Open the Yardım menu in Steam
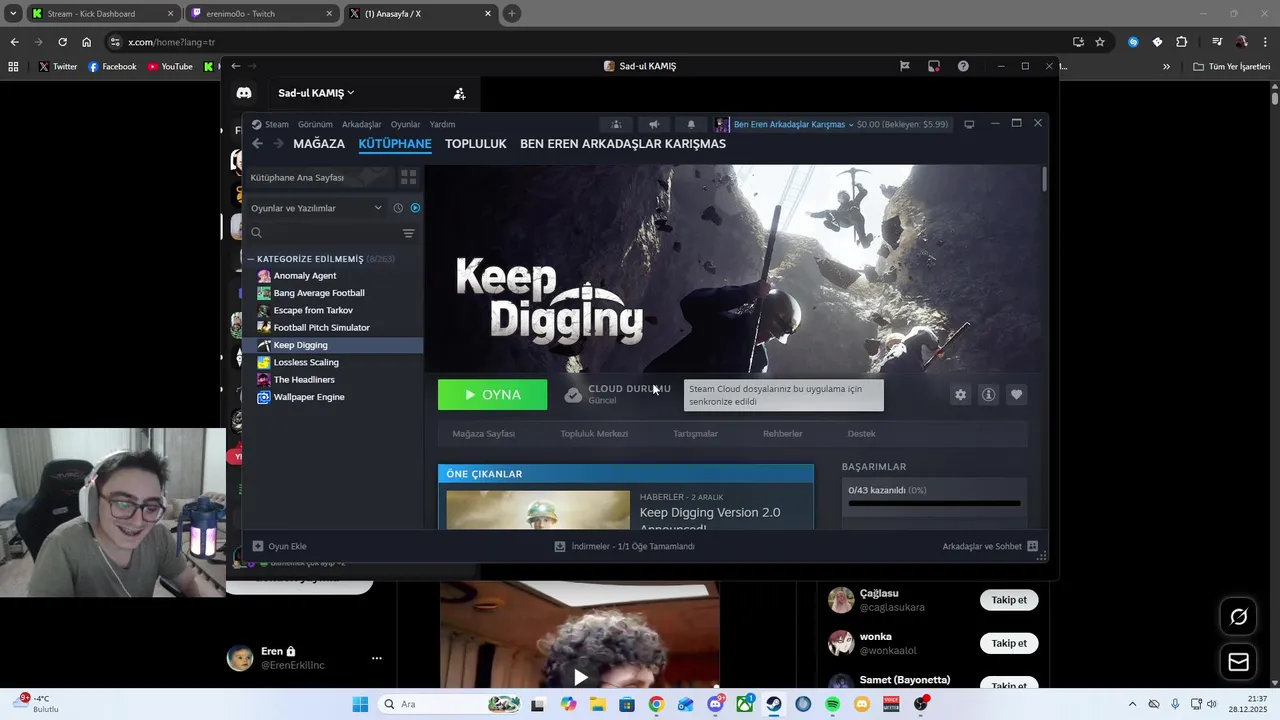 pos(442,125)
